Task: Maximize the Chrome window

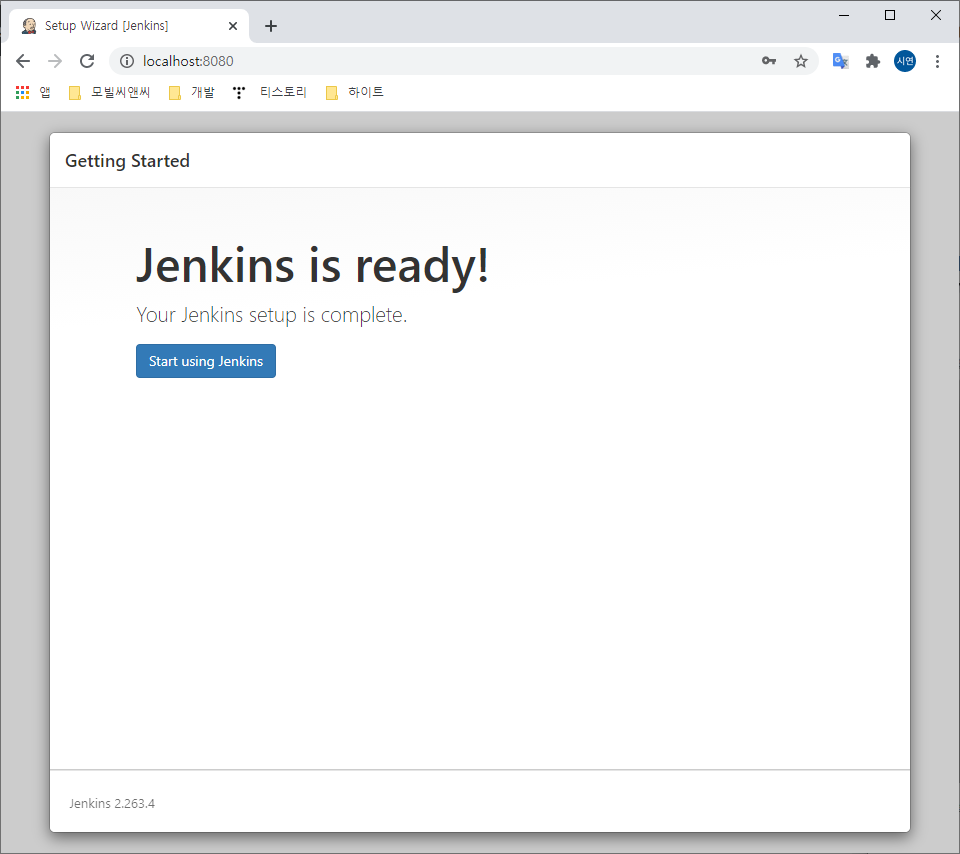Action: (x=890, y=15)
